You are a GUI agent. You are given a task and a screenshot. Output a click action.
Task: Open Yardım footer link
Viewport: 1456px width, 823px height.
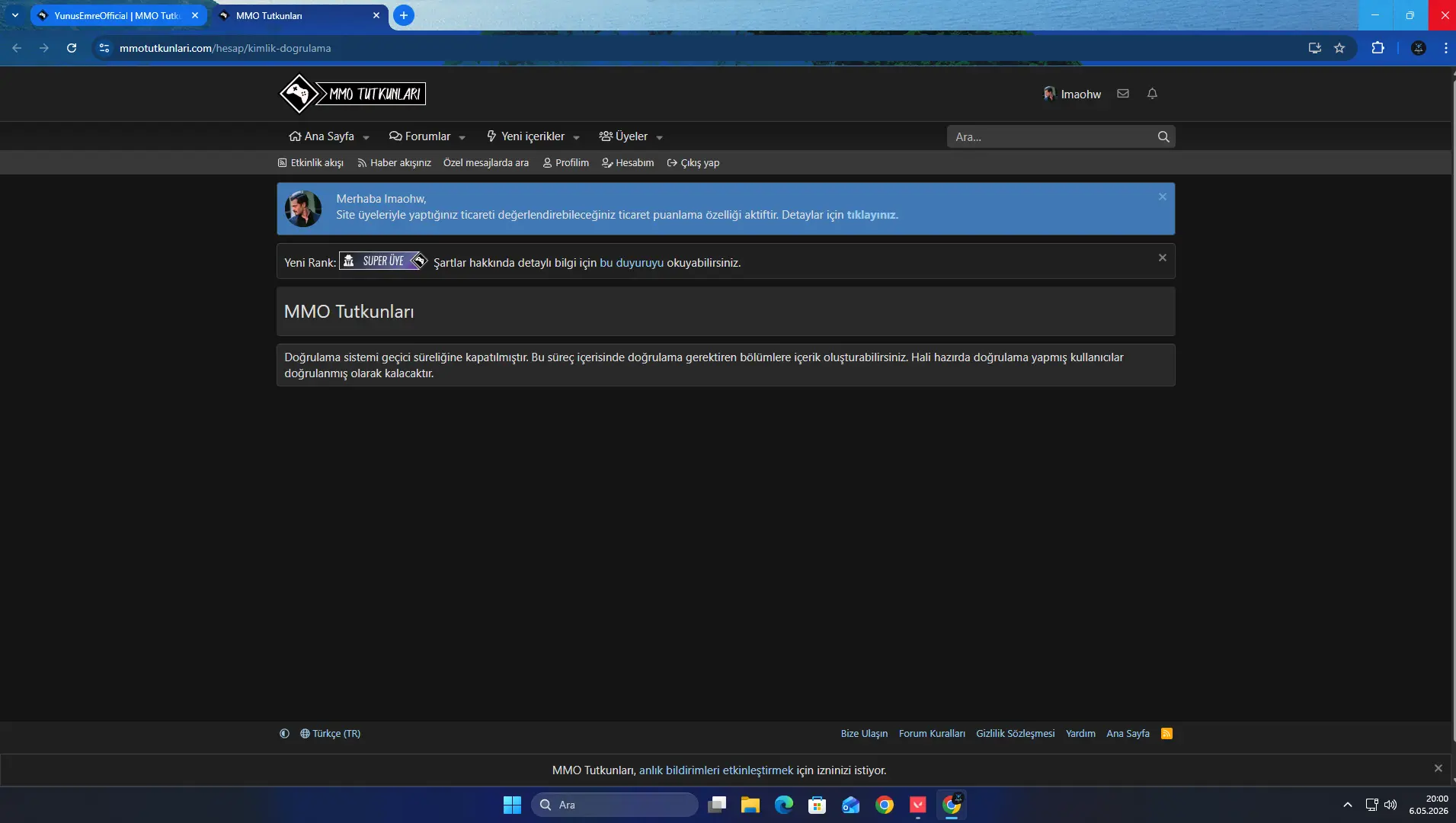click(1080, 734)
